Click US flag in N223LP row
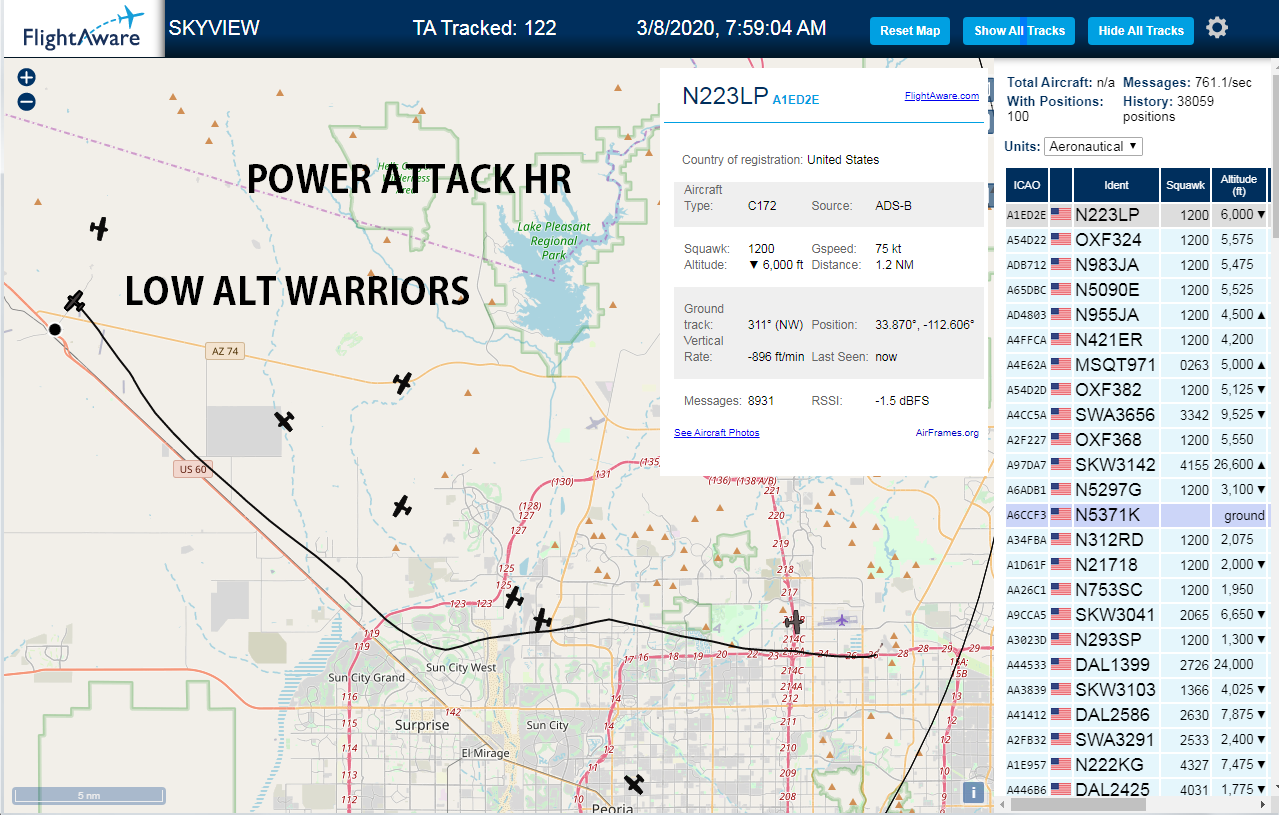 (x=1061, y=214)
